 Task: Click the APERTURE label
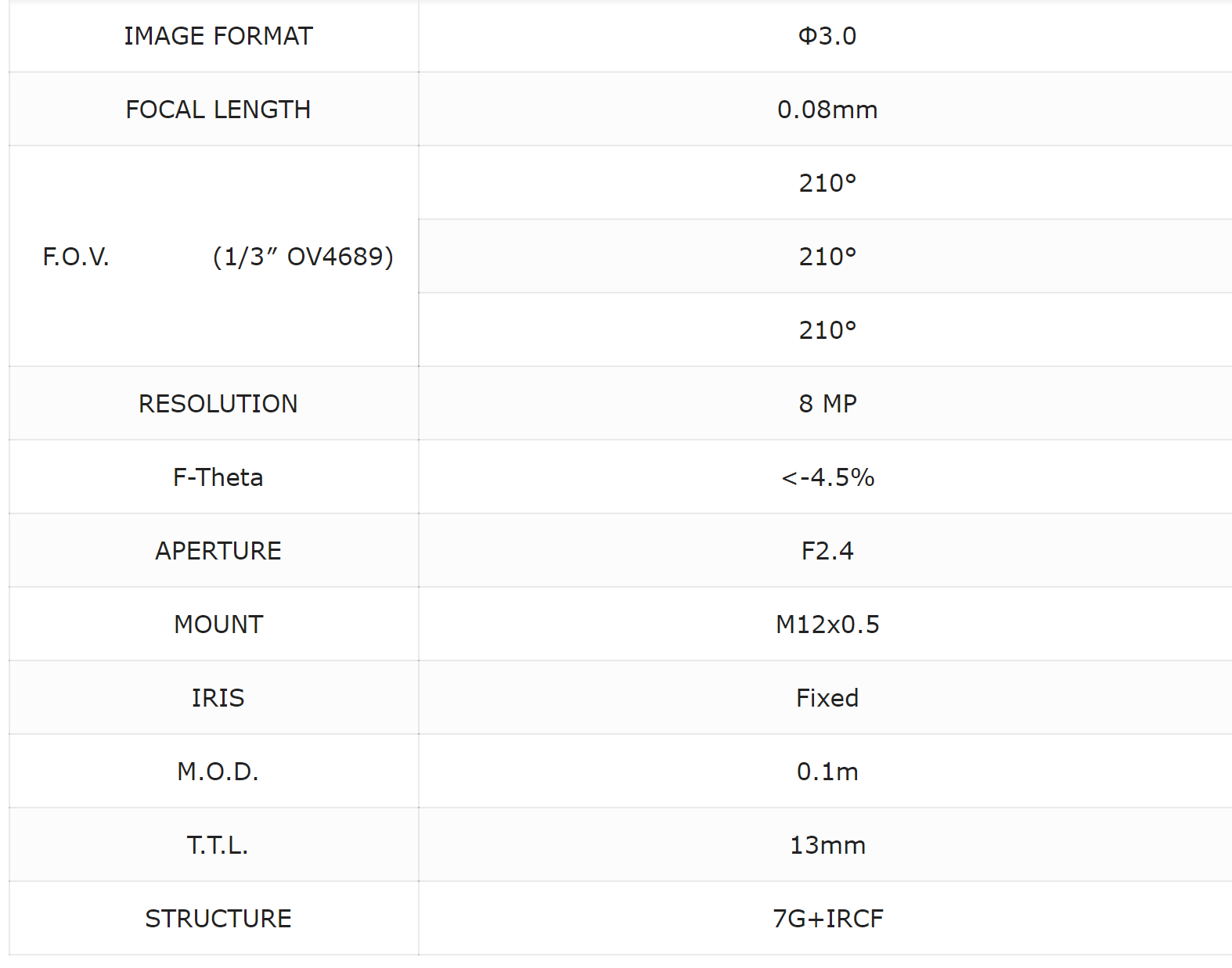point(218,551)
